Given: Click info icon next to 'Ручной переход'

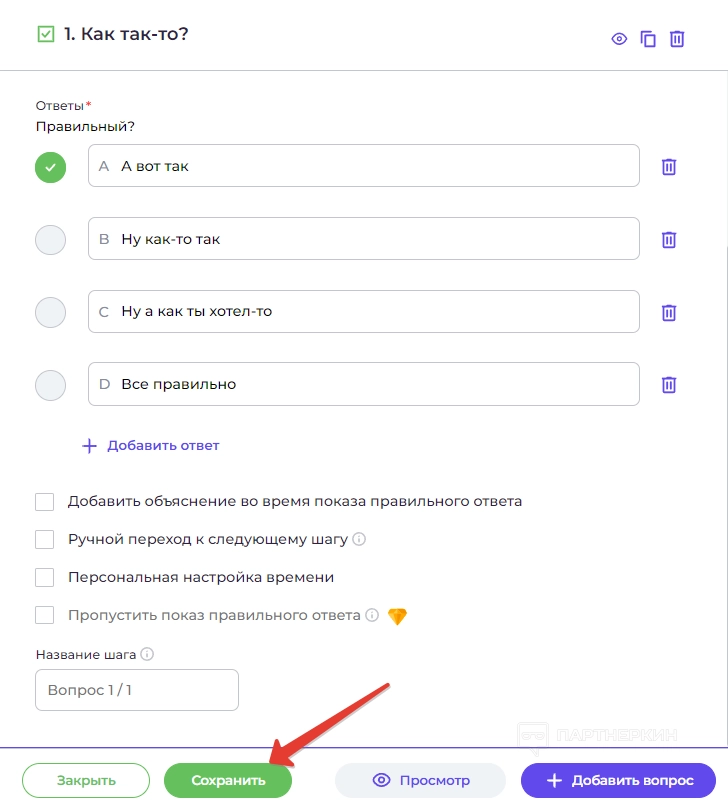Looking at the screenshot, I should coord(359,539).
